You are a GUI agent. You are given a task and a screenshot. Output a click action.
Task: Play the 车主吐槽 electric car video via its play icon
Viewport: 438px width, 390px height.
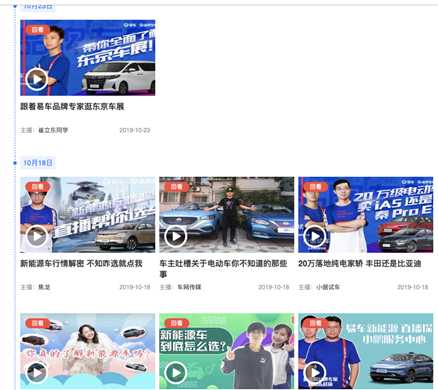[x=175, y=236]
